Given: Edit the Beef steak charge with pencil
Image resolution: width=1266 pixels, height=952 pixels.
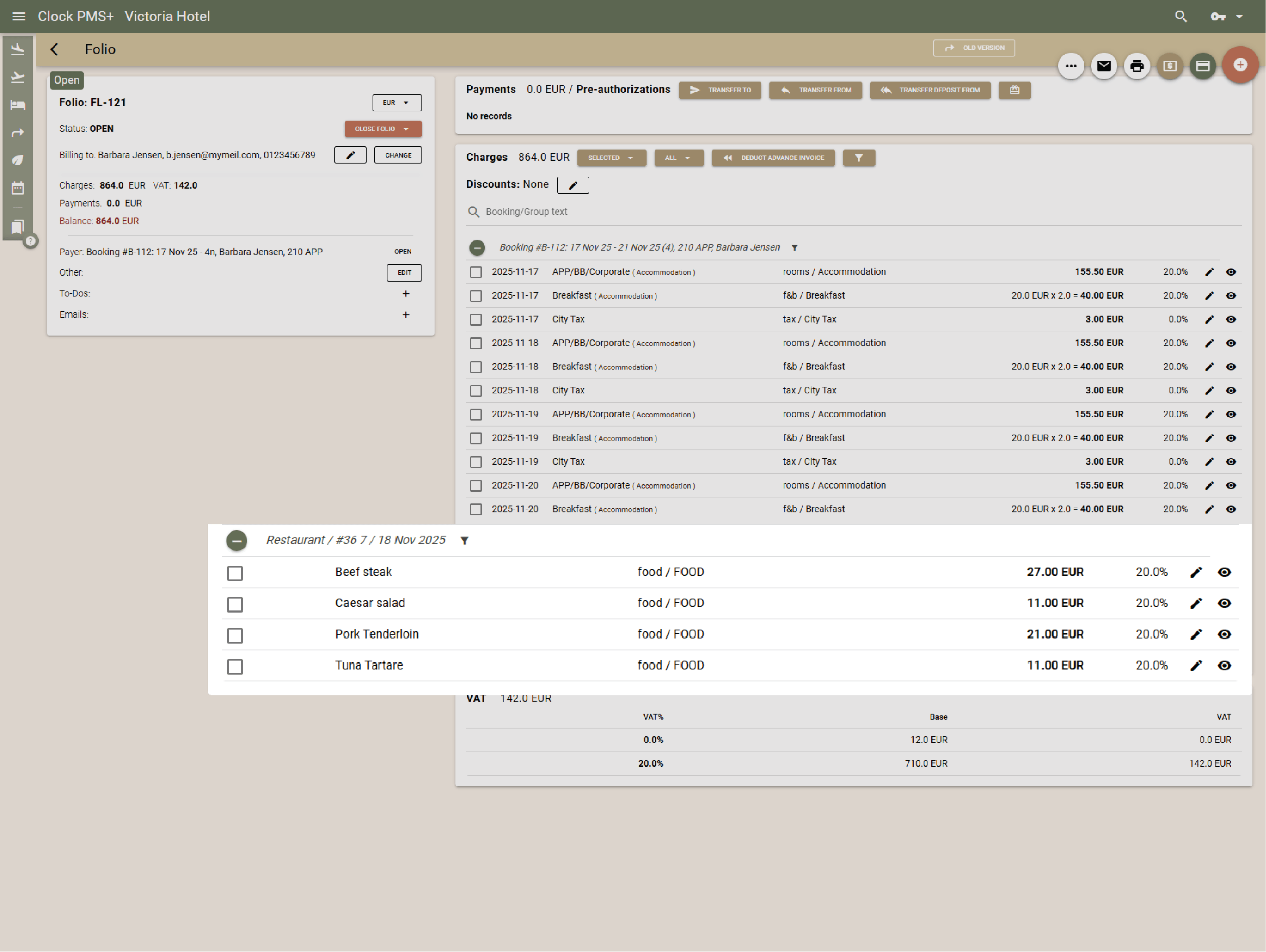Looking at the screenshot, I should (1195, 572).
